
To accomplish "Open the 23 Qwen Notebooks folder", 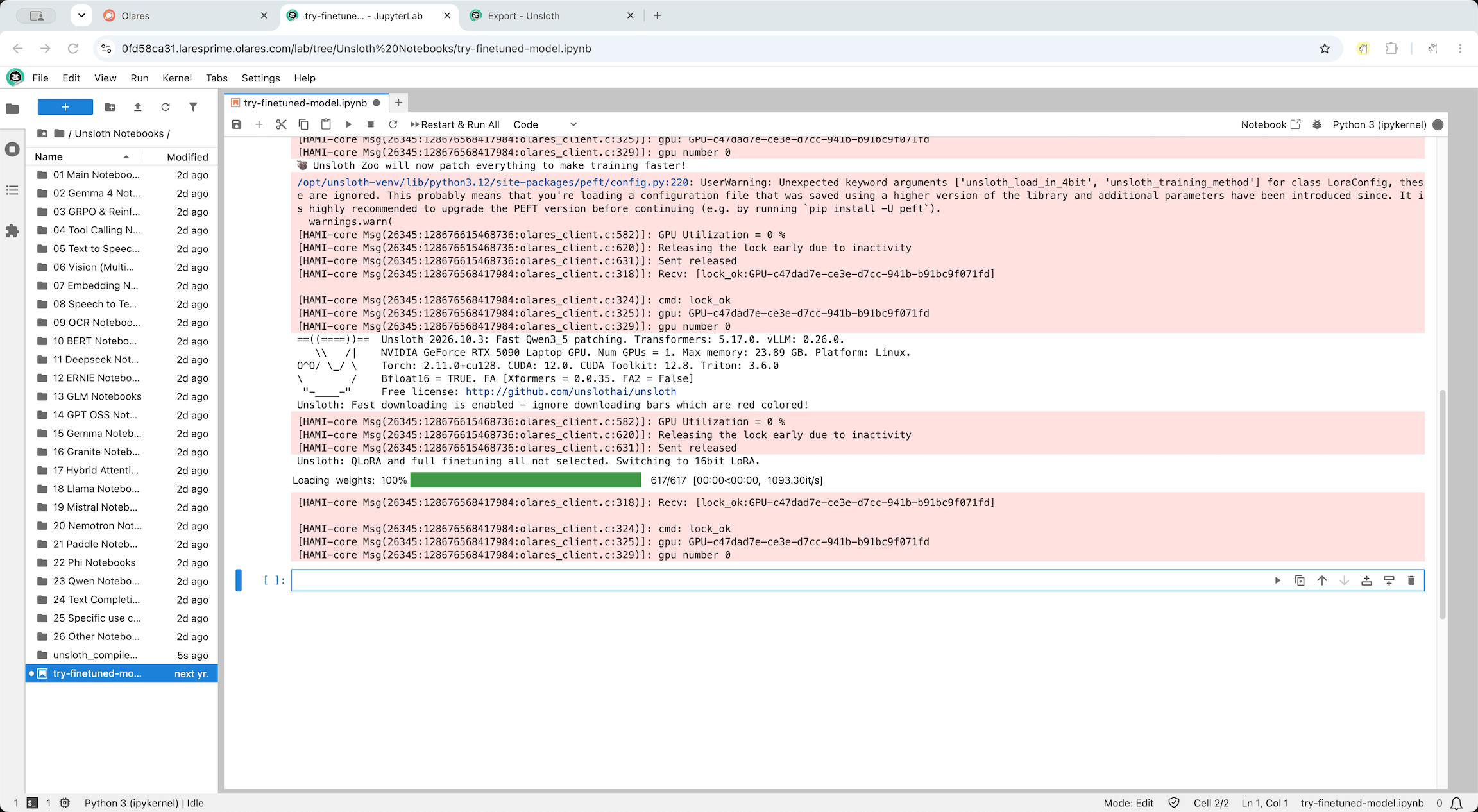I will 122,581.
